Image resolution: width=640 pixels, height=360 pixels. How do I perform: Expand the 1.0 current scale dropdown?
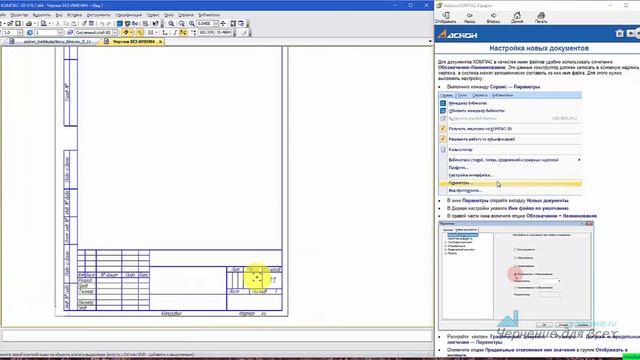click(x=20, y=32)
